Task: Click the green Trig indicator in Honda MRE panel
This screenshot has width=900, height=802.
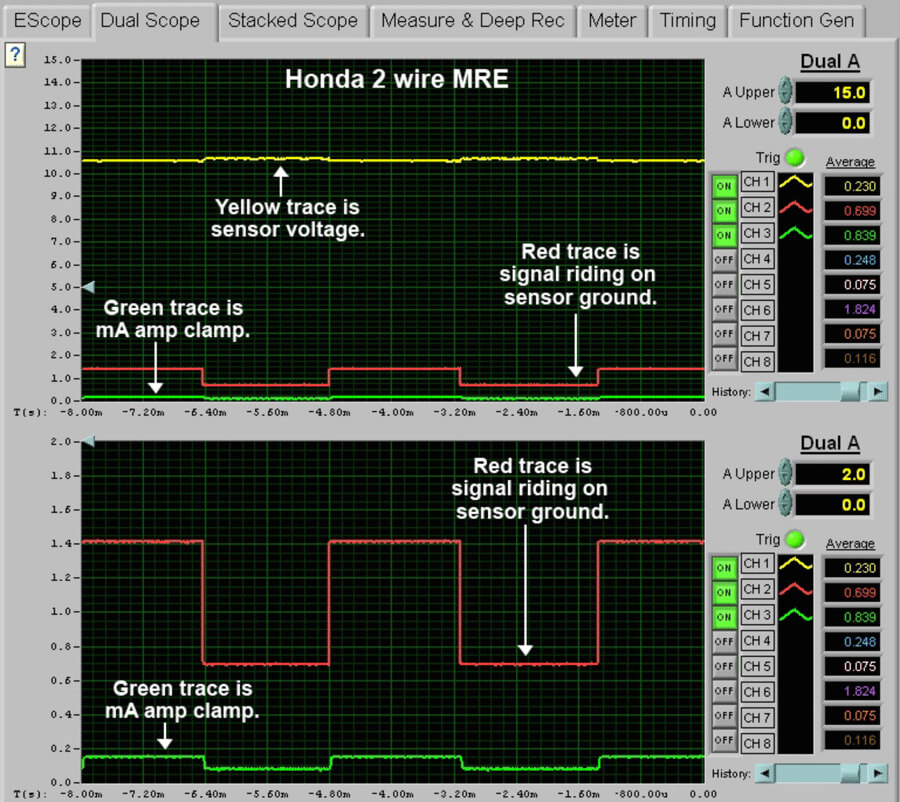Action: (795, 157)
